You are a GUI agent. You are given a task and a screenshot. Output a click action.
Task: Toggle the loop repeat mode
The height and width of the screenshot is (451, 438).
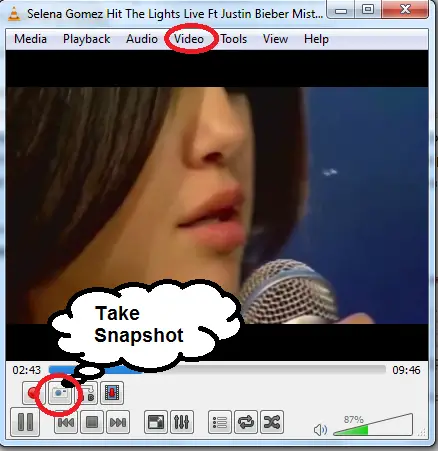(x=246, y=422)
